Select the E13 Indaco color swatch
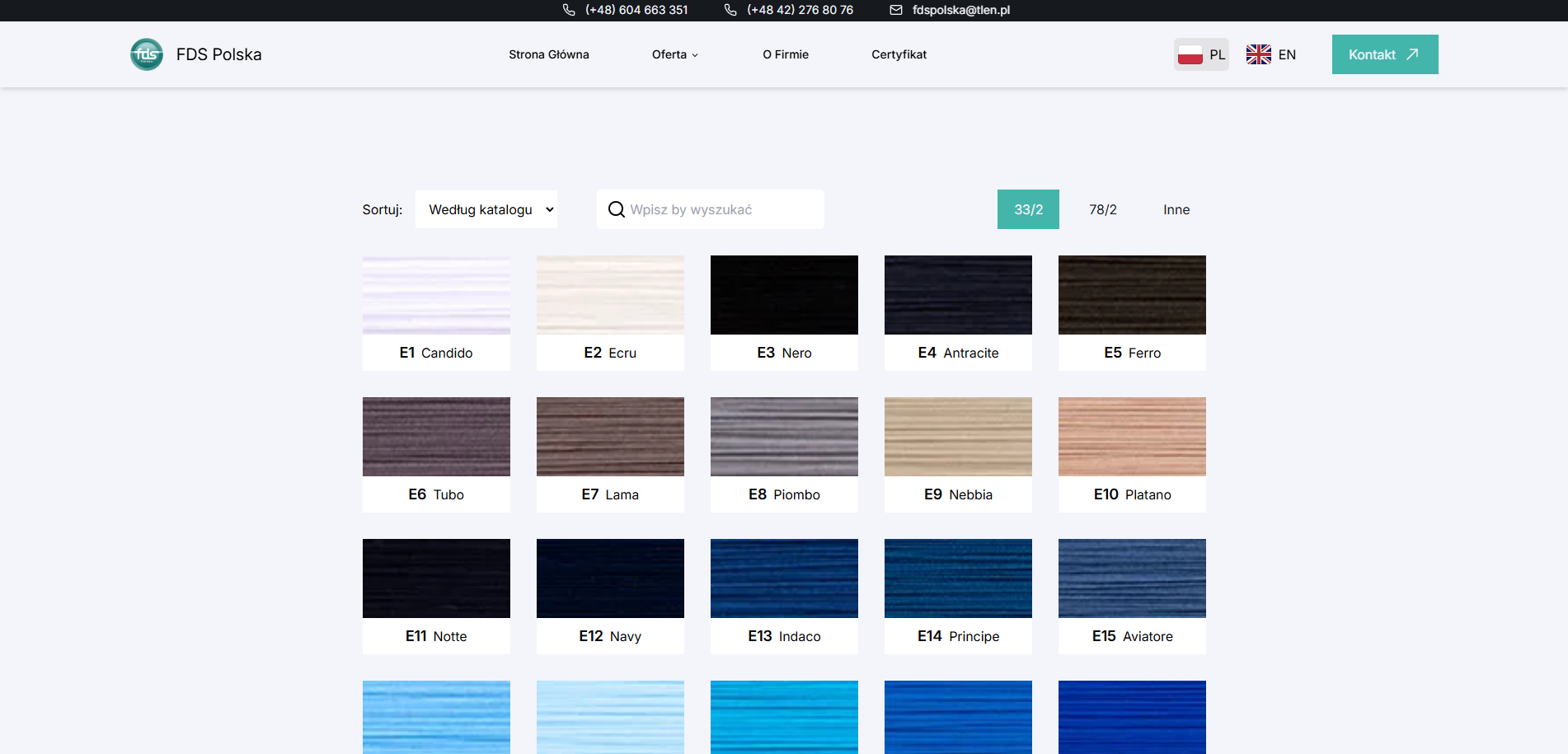Image resolution: width=1568 pixels, height=754 pixels. point(784,597)
